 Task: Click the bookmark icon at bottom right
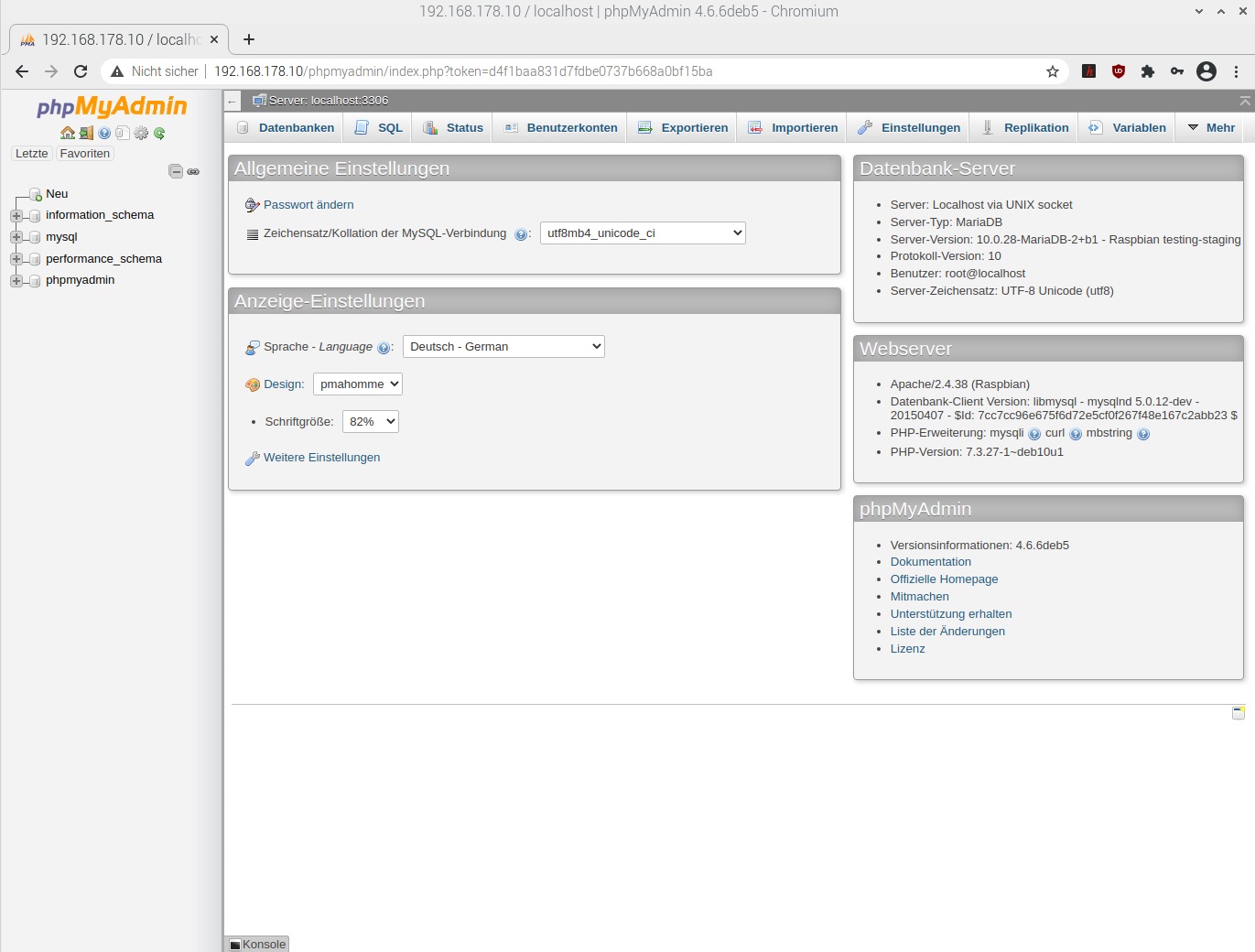[1238, 713]
